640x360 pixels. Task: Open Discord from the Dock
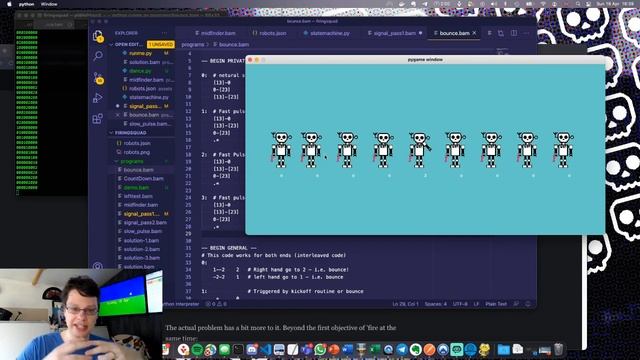click(252, 349)
